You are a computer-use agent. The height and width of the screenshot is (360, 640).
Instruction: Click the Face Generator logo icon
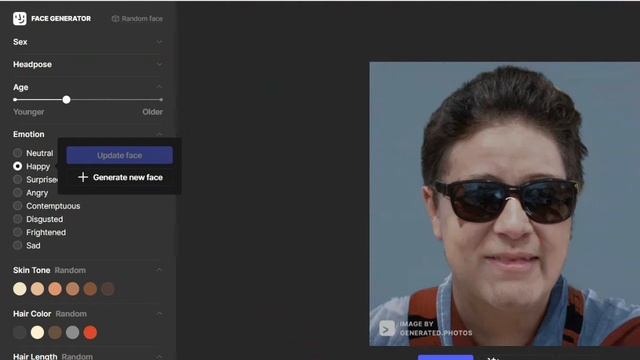[20, 18]
